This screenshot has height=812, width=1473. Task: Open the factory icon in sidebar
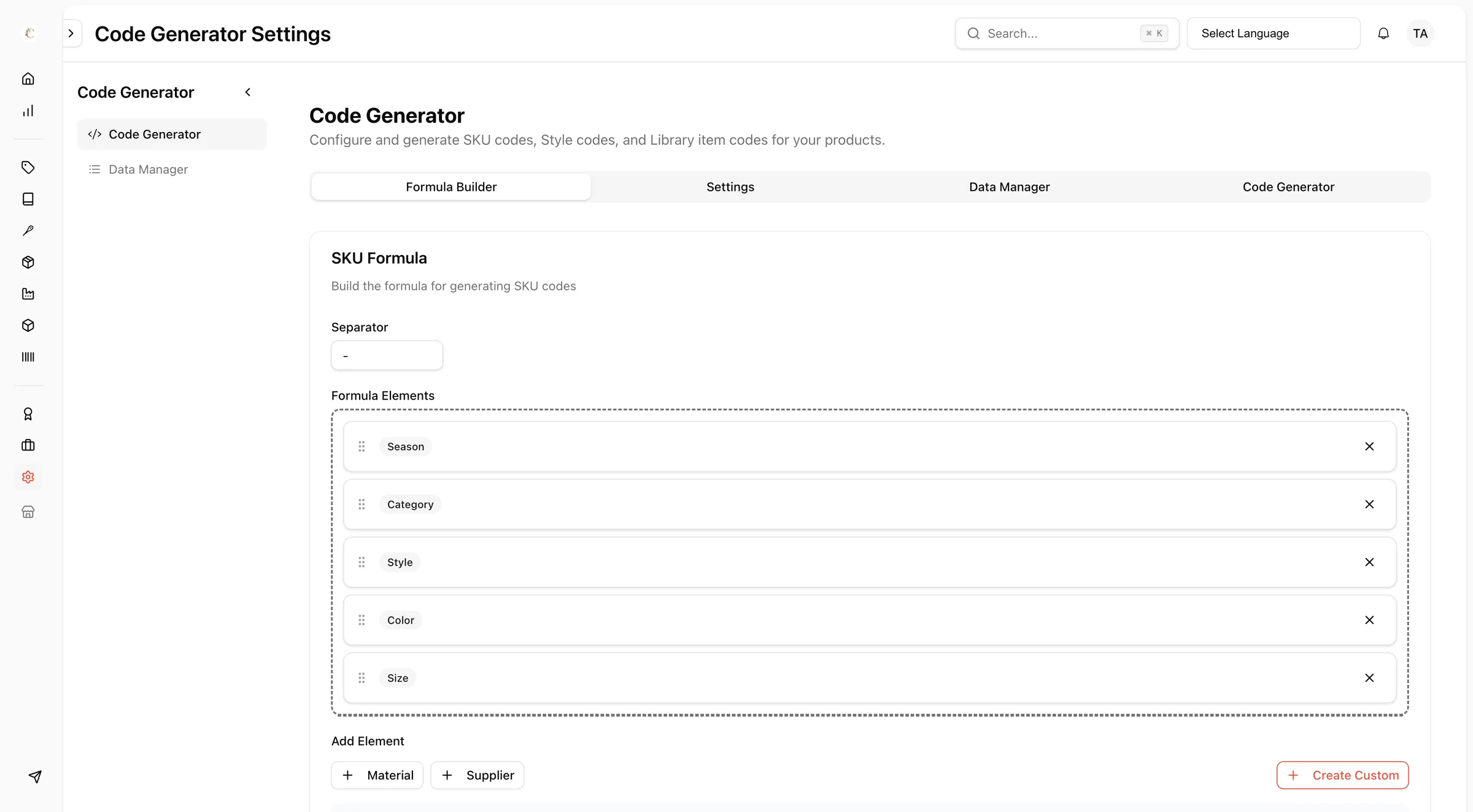(x=28, y=294)
